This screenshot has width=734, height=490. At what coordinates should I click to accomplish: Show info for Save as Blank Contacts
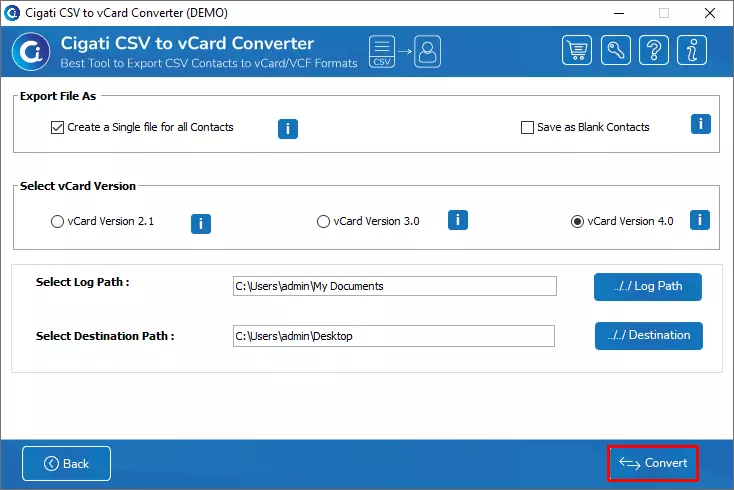tap(701, 124)
